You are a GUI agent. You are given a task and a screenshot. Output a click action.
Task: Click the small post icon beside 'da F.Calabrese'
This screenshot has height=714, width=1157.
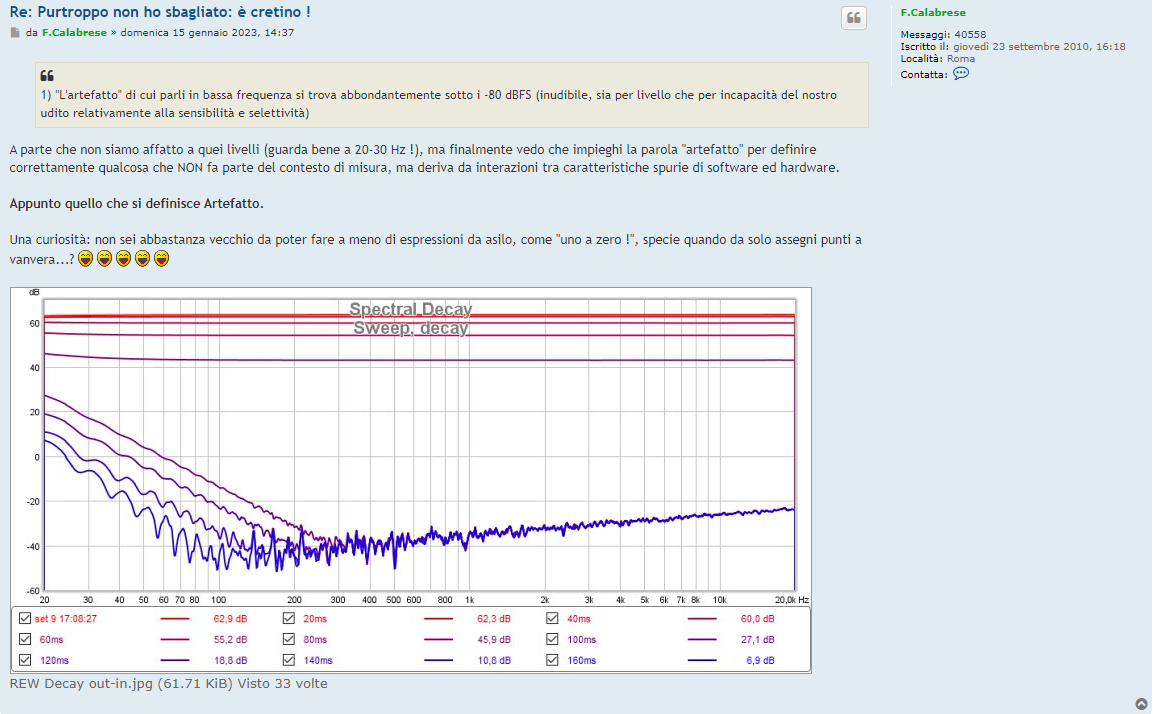[15, 32]
